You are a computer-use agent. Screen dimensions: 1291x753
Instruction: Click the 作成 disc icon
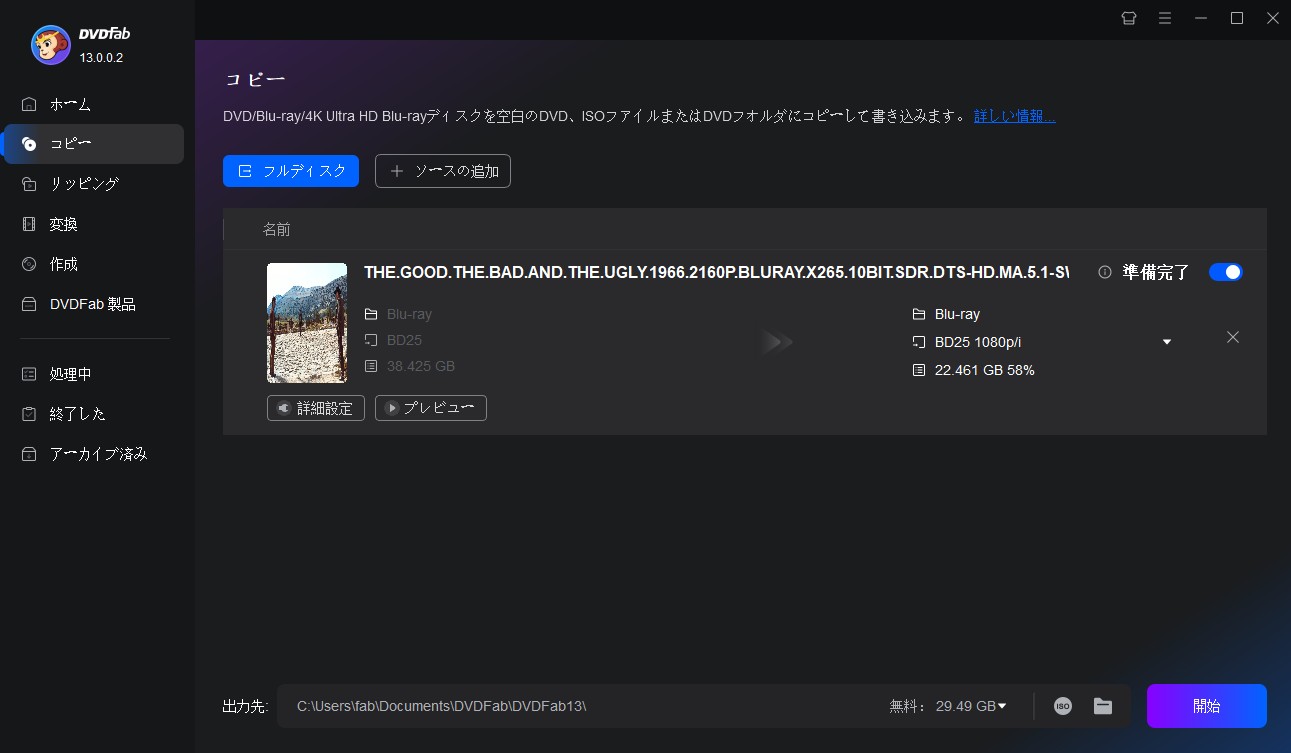pyautogui.click(x=29, y=264)
